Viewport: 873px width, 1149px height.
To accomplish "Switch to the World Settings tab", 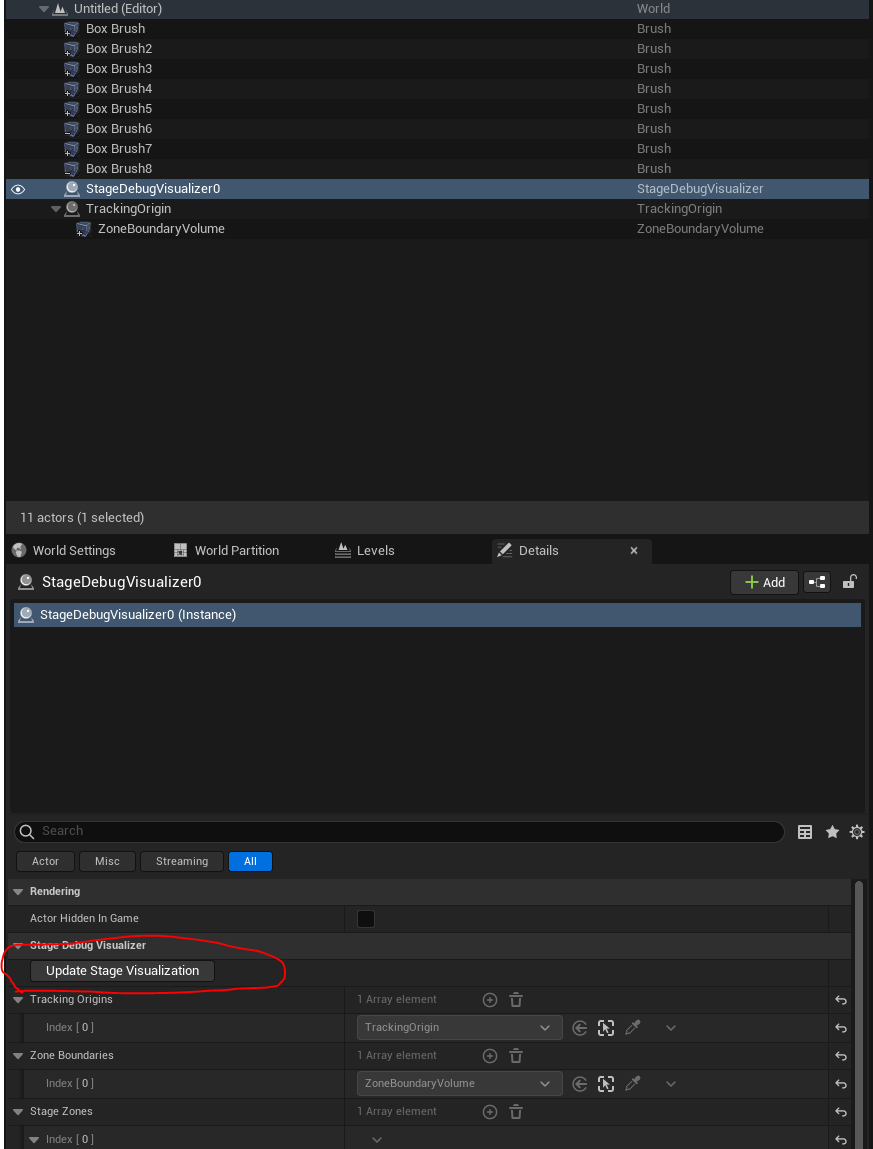I will tap(73, 551).
